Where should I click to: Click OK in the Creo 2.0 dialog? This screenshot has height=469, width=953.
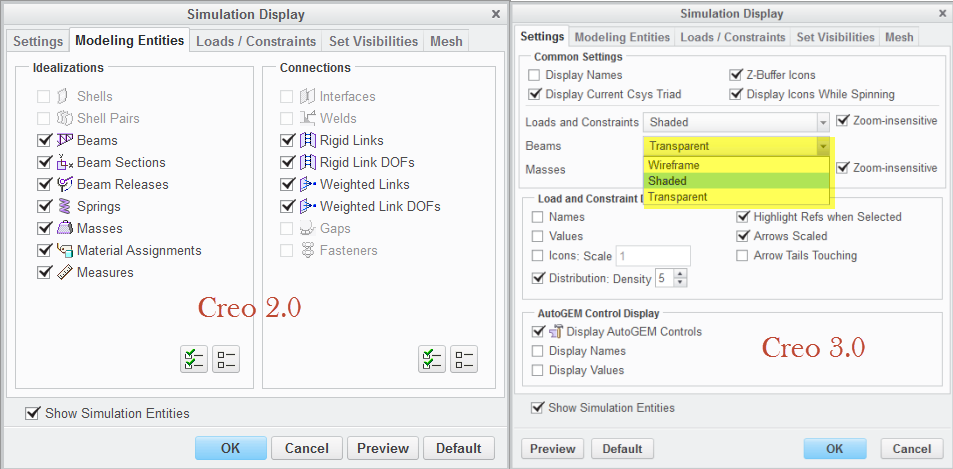click(x=230, y=448)
